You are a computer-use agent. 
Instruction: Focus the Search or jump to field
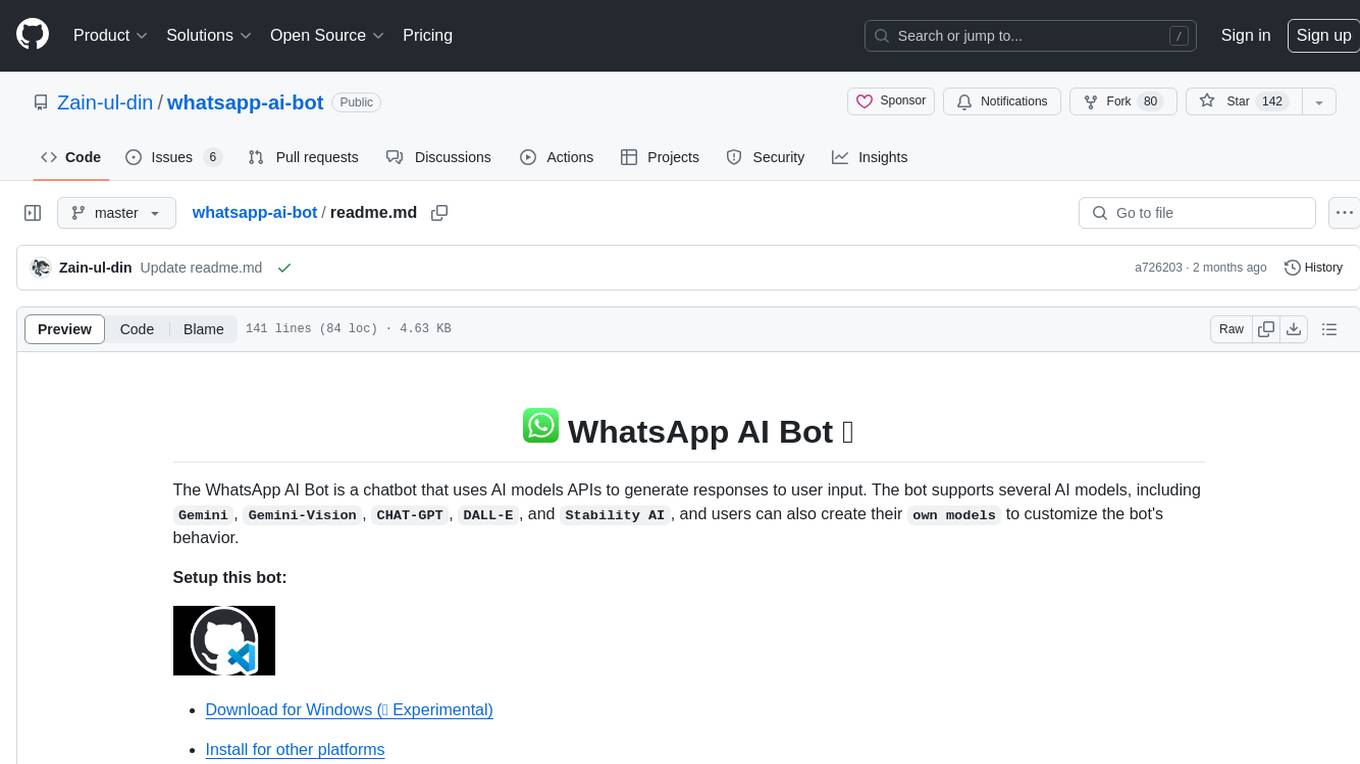click(x=1031, y=35)
